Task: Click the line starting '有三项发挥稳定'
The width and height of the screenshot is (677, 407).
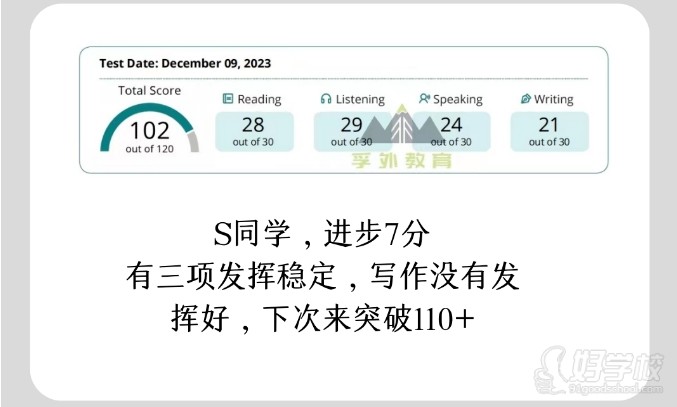Action: [x=323, y=276]
